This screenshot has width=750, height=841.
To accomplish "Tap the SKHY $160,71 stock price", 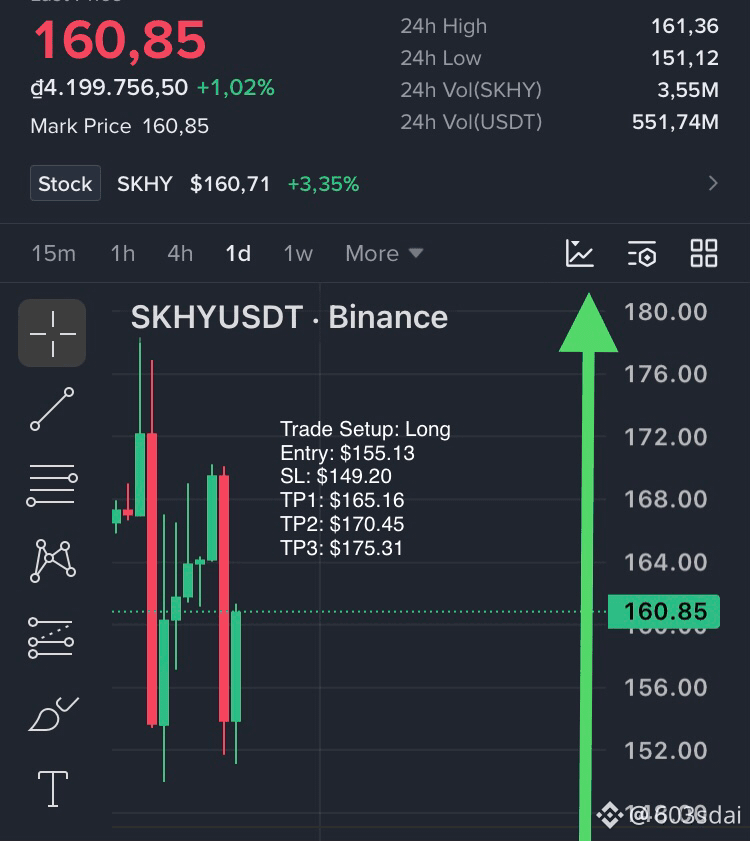I will [x=194, y=184].
